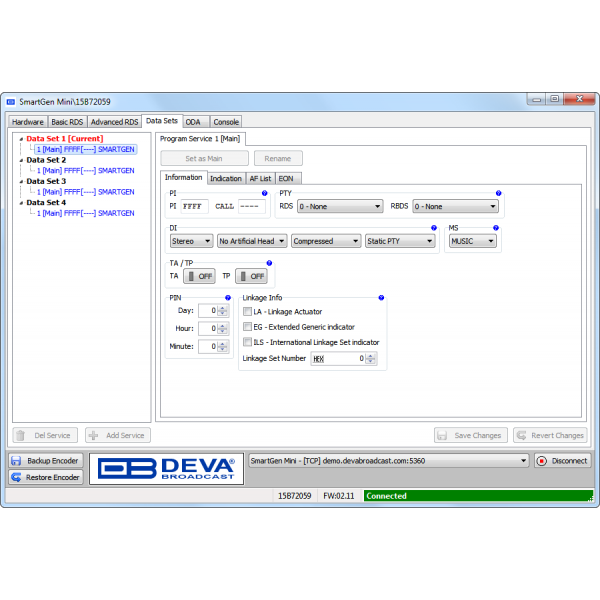Screen dimensions: 600x600
Task: Click the MS section help icon
Action: tap(496, 228)
